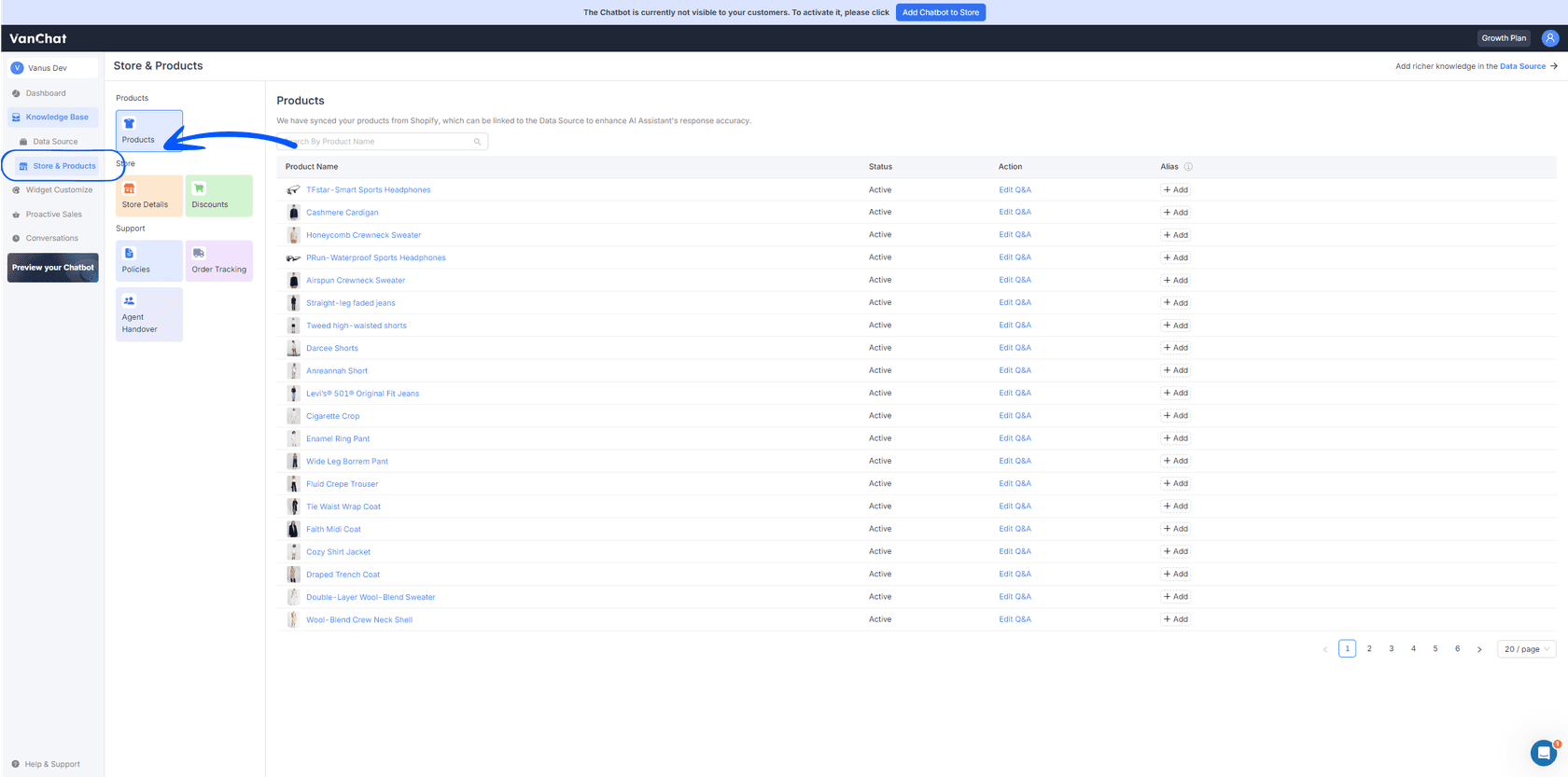Open the Discounts card
The image size is (1568, 777).
[x=219, y=196]
